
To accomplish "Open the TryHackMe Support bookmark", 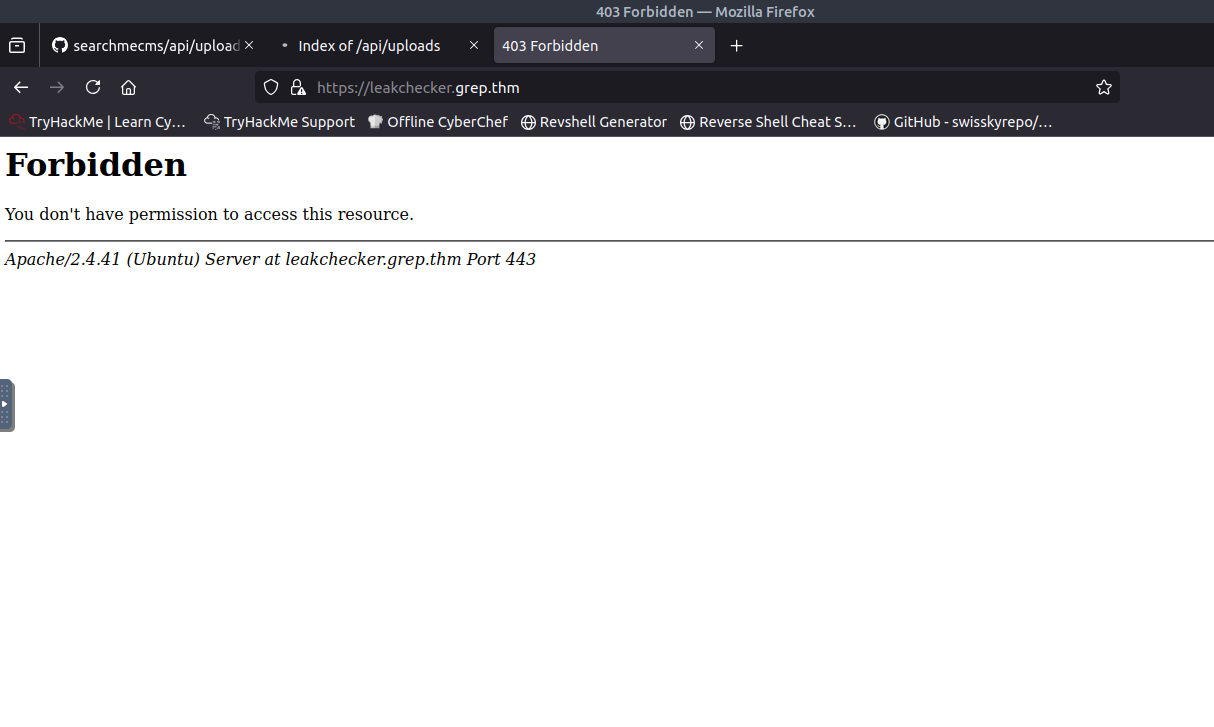I will [x=279, y=122].
